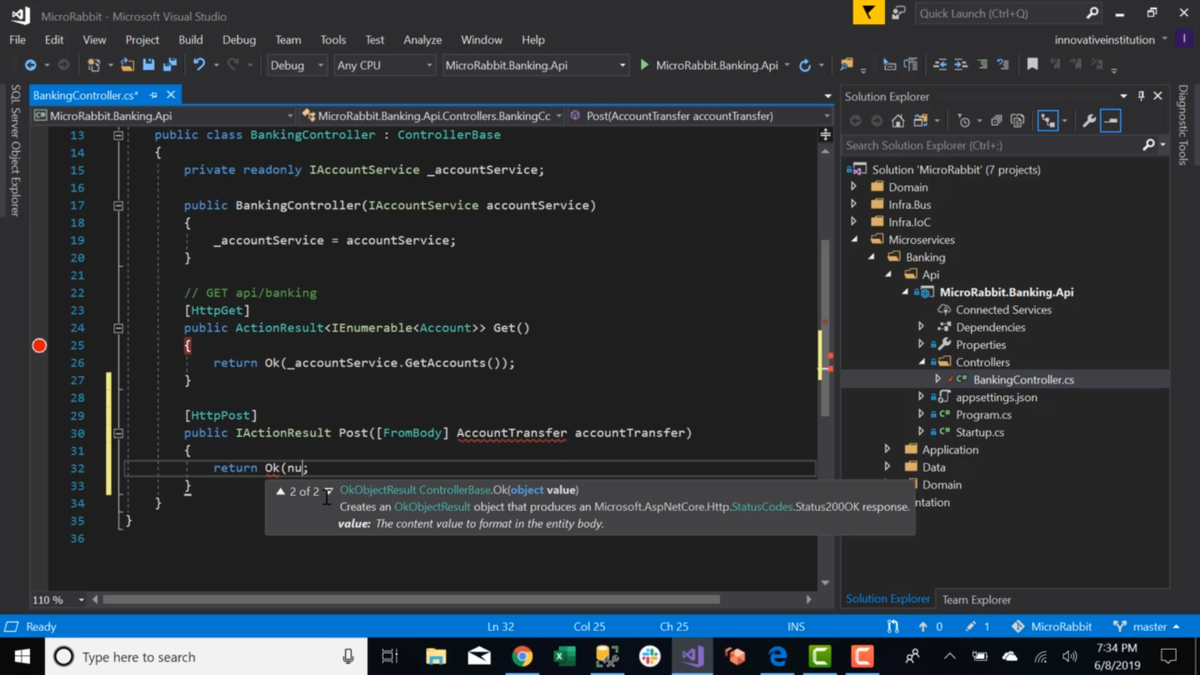Viewport: 1200px width, 675px height.
Task: Open File Explorer from the taskbar
Action: [436, 656]
